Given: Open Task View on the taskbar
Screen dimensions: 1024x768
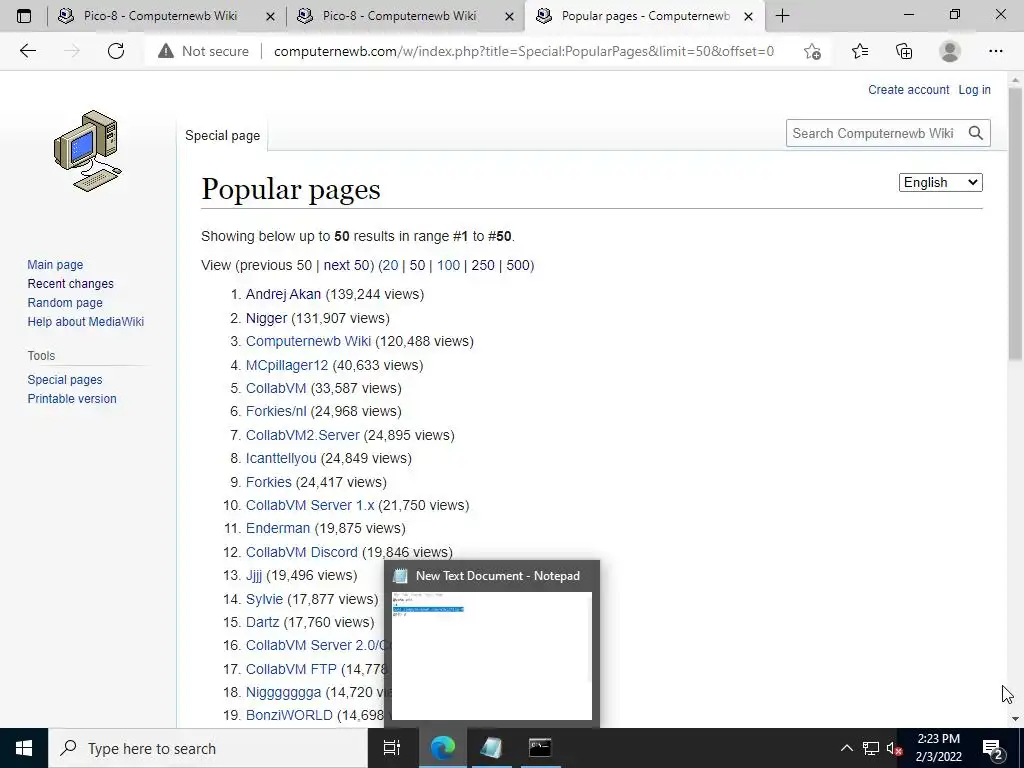Looking at the screenshot, I should pyautogui.click(x=392, y=748).
